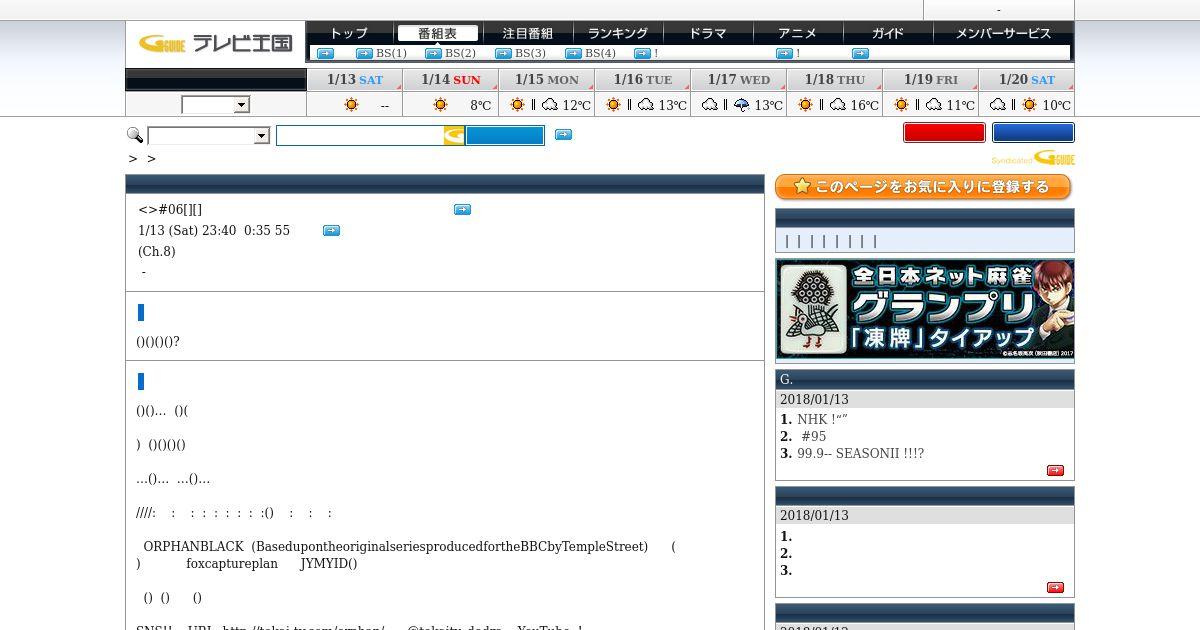Open the mahjong Grand Prix banner ad
This screenshot has height=630, width=1200.
925,310
